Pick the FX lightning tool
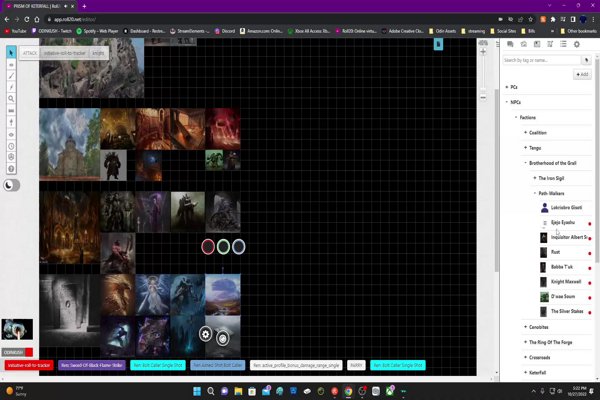 point(11,87)
